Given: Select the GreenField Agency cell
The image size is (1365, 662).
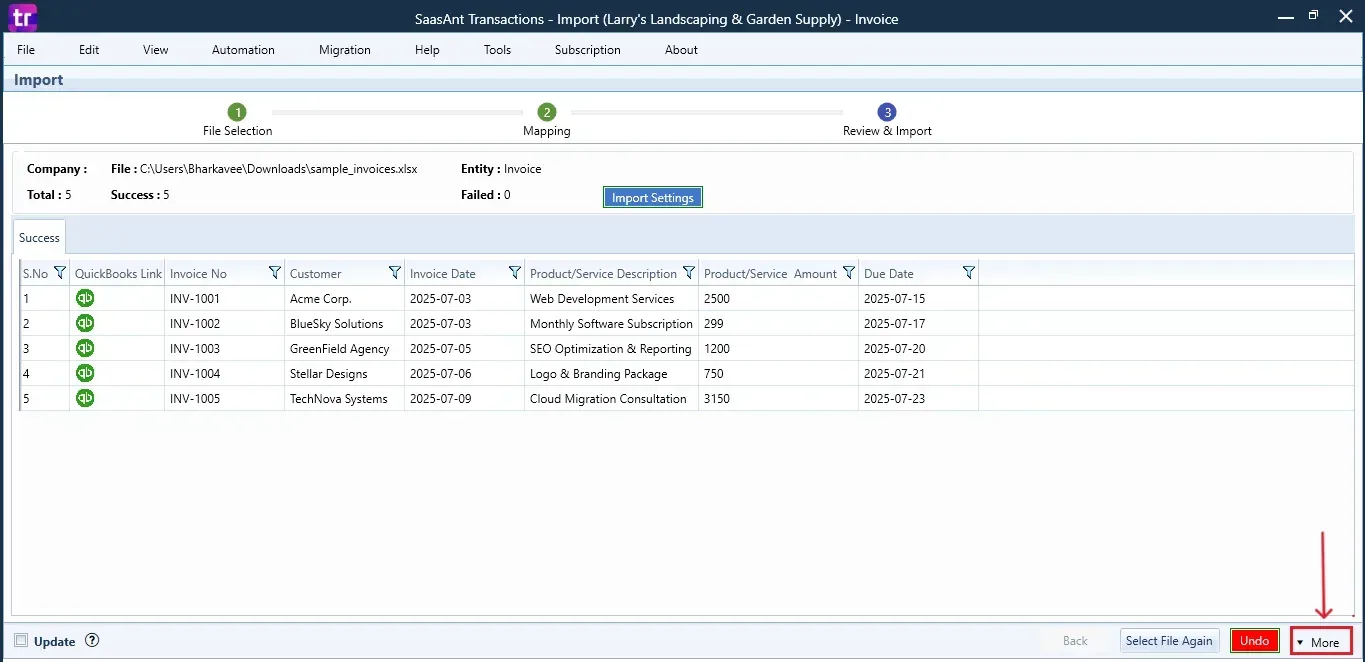Looking at the screenshot, I should click(x=344, y=348).
